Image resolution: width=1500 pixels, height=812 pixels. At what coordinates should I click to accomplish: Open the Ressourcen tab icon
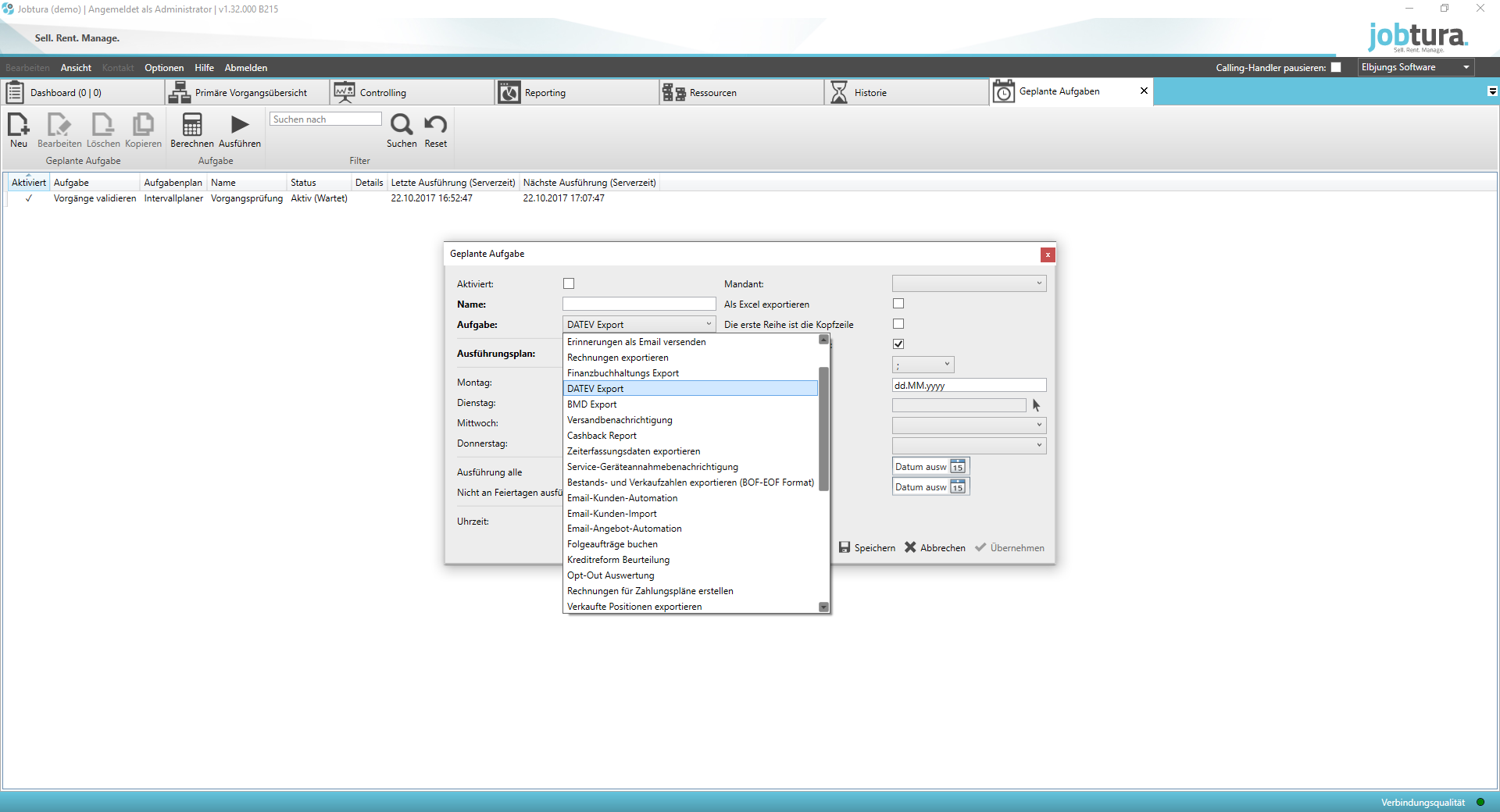click(673, 92)
